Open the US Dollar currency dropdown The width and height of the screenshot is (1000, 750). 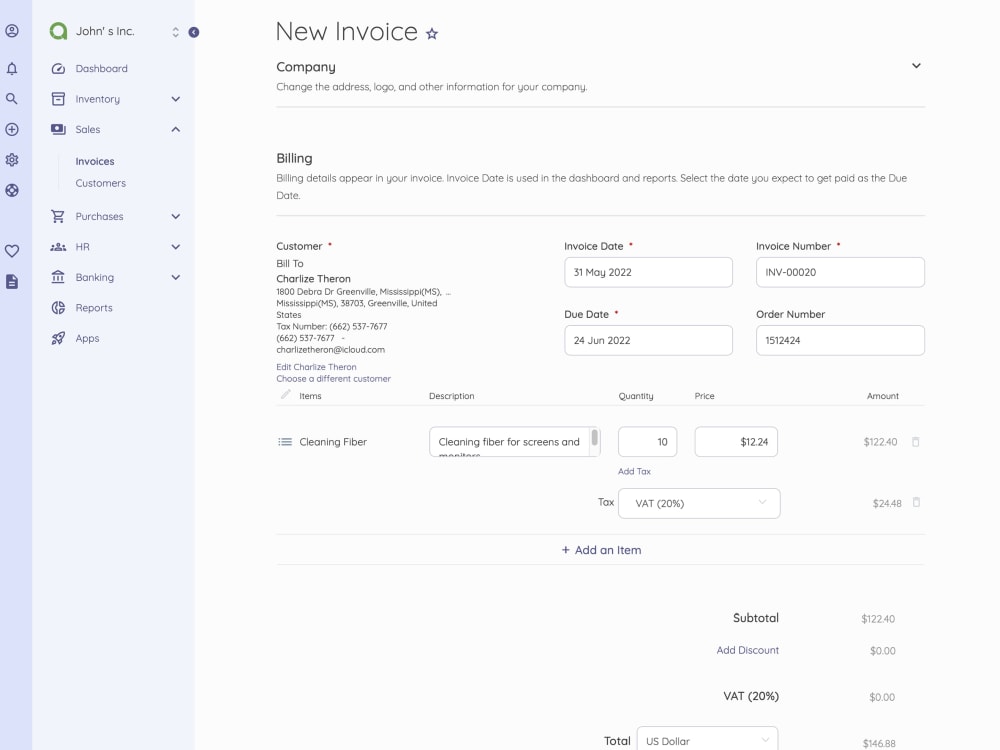(x=707, y=740)
